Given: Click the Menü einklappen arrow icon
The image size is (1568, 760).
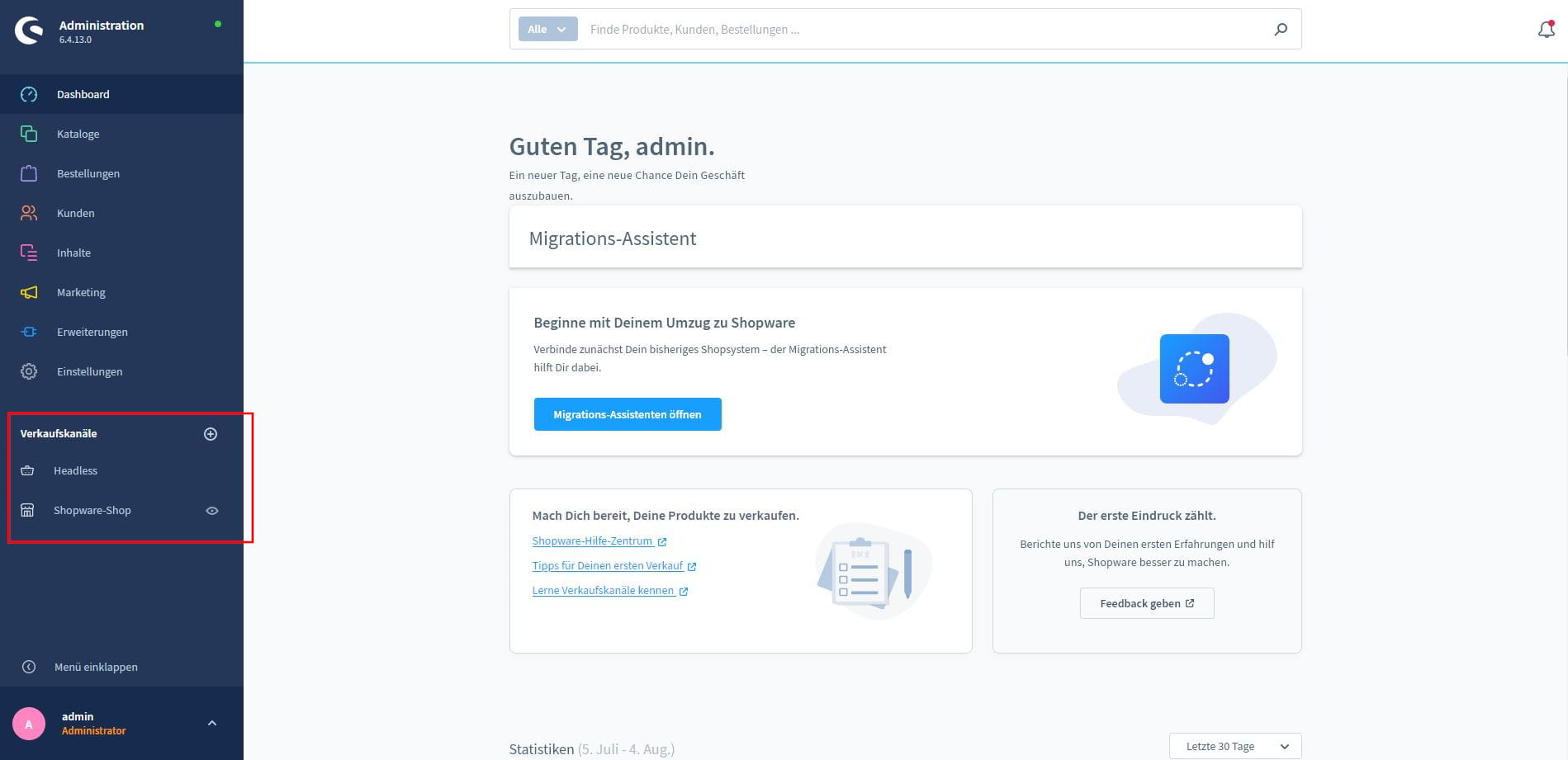Looking at the screenshot, I should coord(29,667).
